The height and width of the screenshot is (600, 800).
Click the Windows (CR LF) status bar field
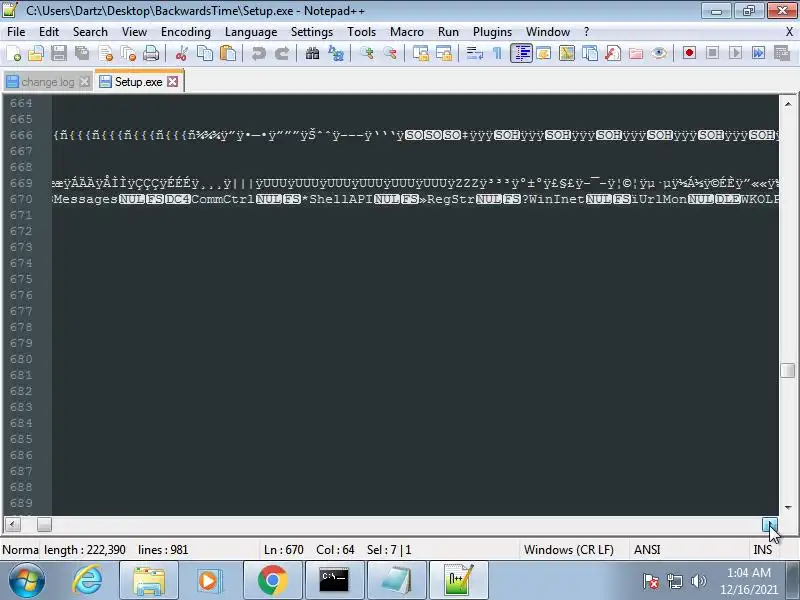coord(568,550)
